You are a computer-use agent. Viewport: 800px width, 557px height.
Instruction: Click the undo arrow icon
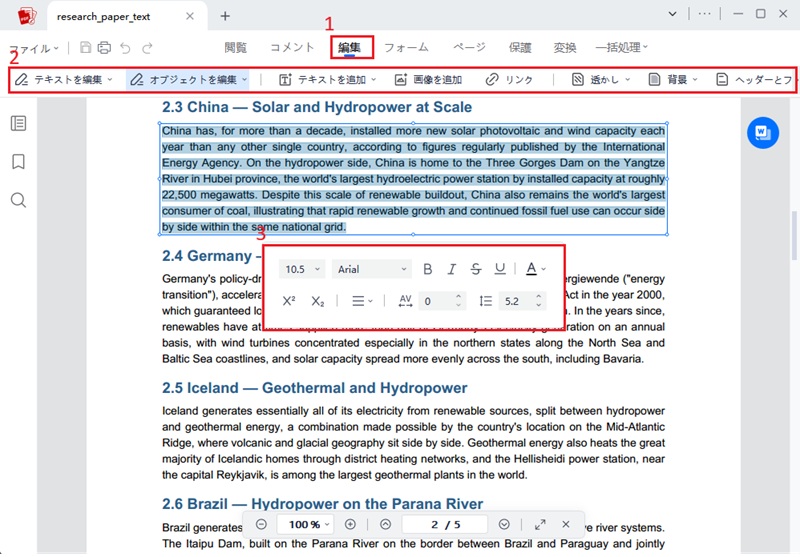tap(126, 48)
